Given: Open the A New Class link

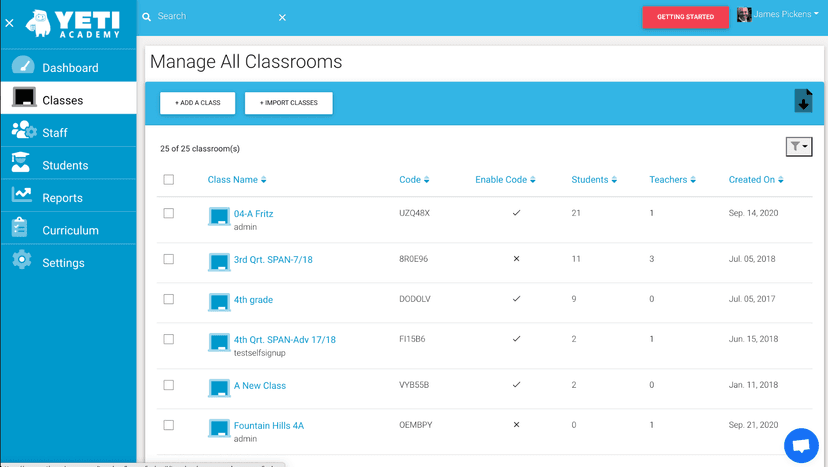Looking at the screenshot, I should point(260,386).
